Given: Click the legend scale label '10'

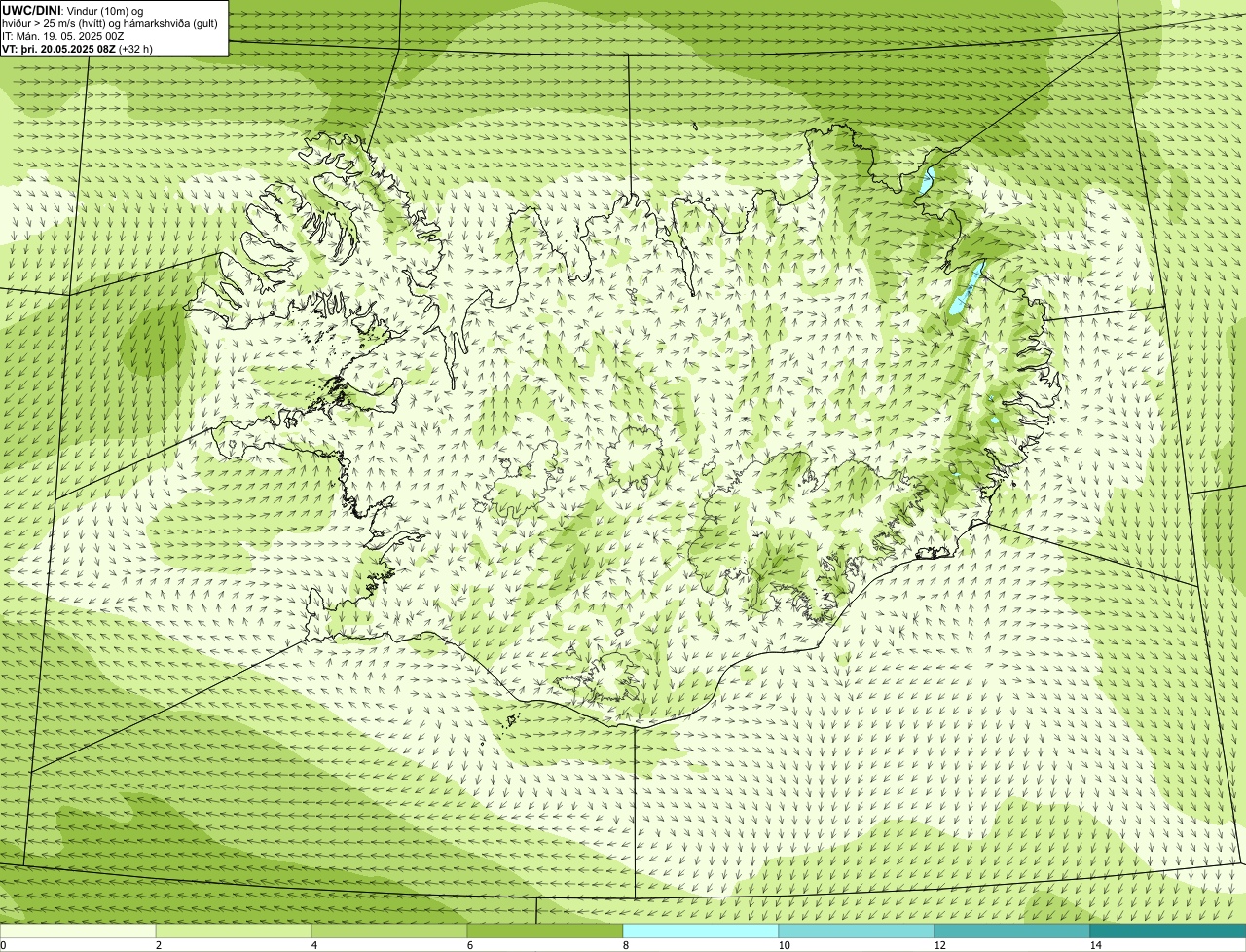Looking at the screenshot, I should tap(784, 945).
